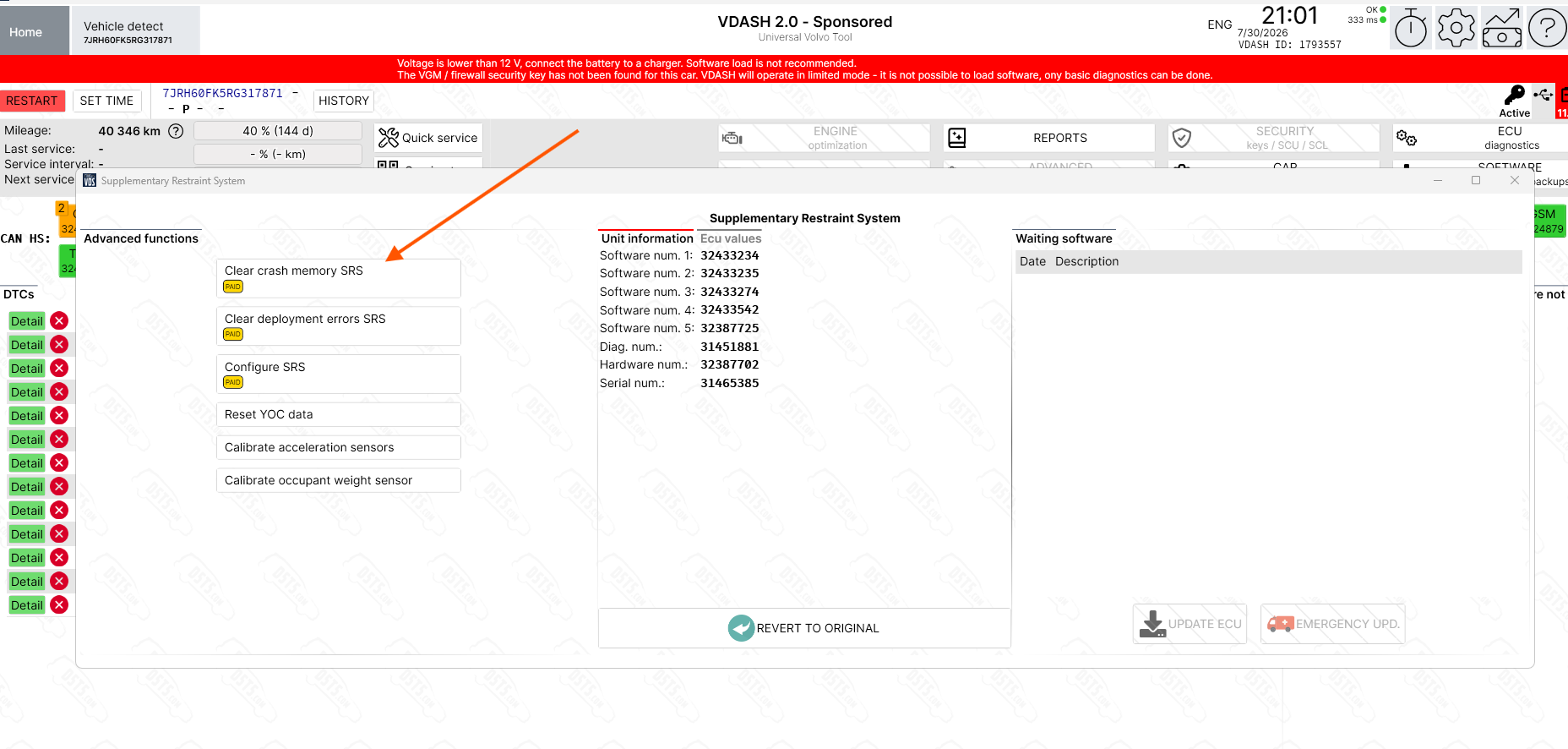Switch to Ecu values tab

click(731, 238)
